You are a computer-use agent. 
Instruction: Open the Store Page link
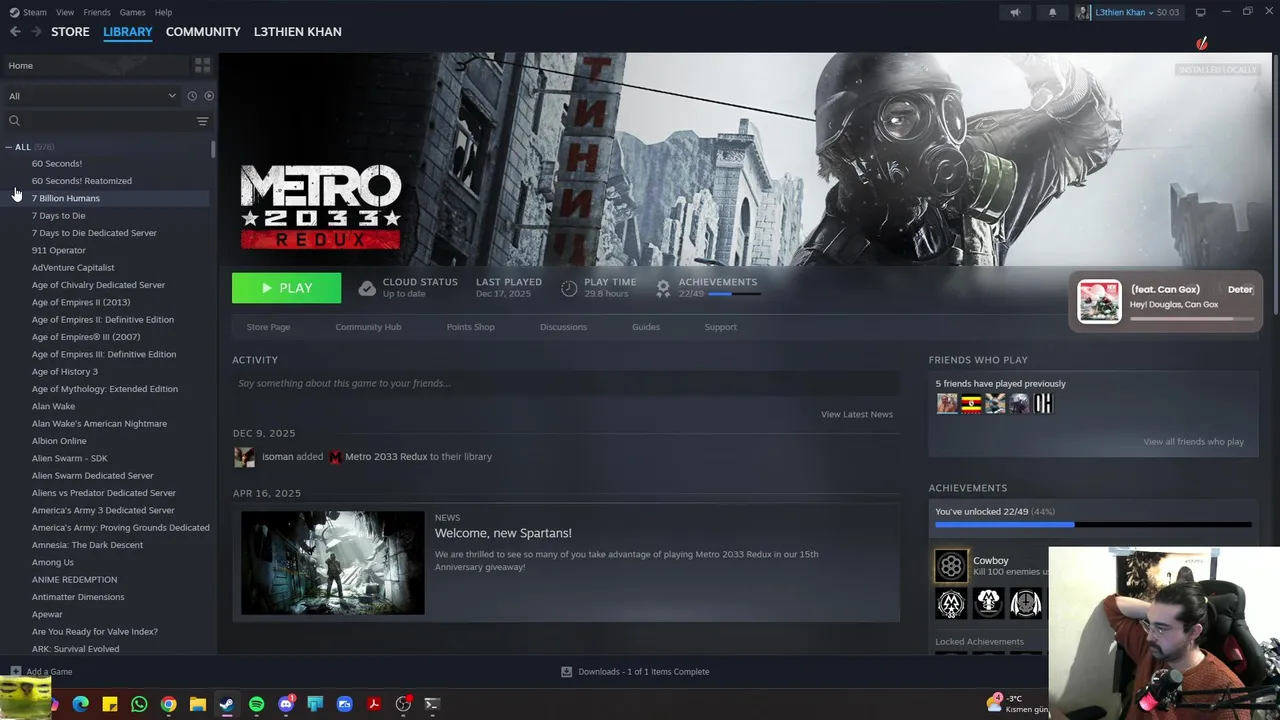268,327
